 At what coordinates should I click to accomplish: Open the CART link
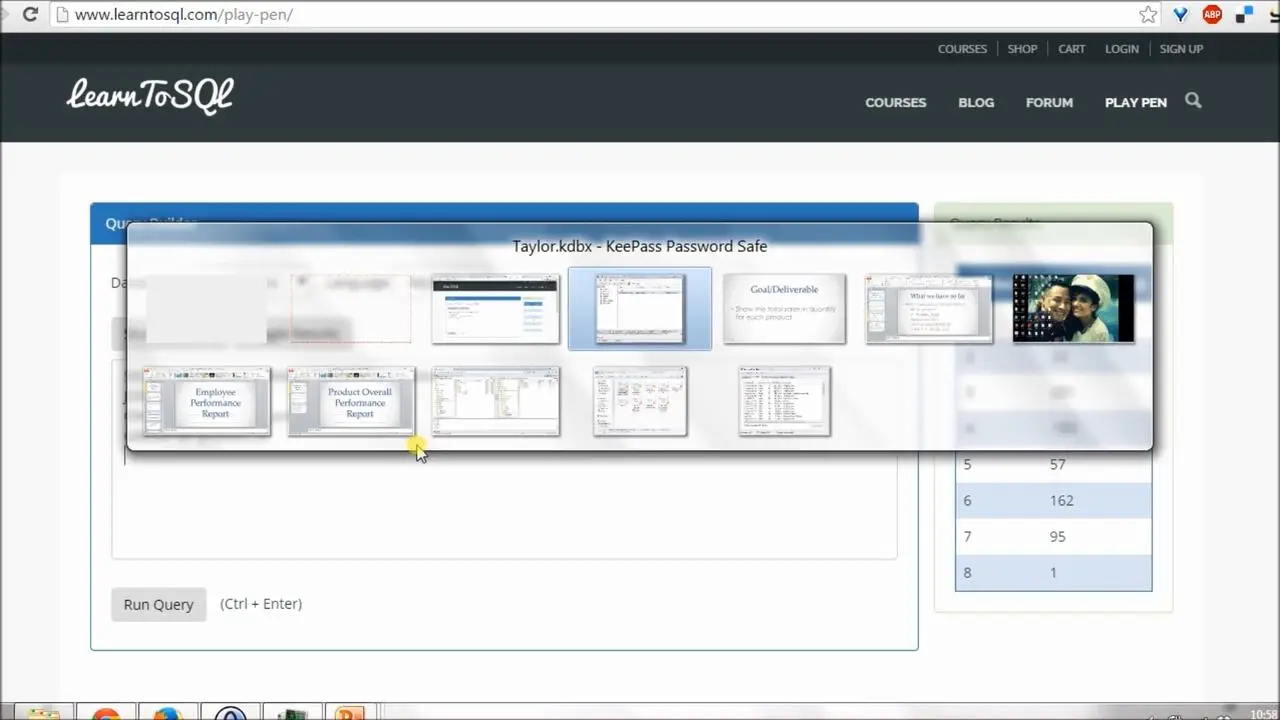[x=1071, y=48]
